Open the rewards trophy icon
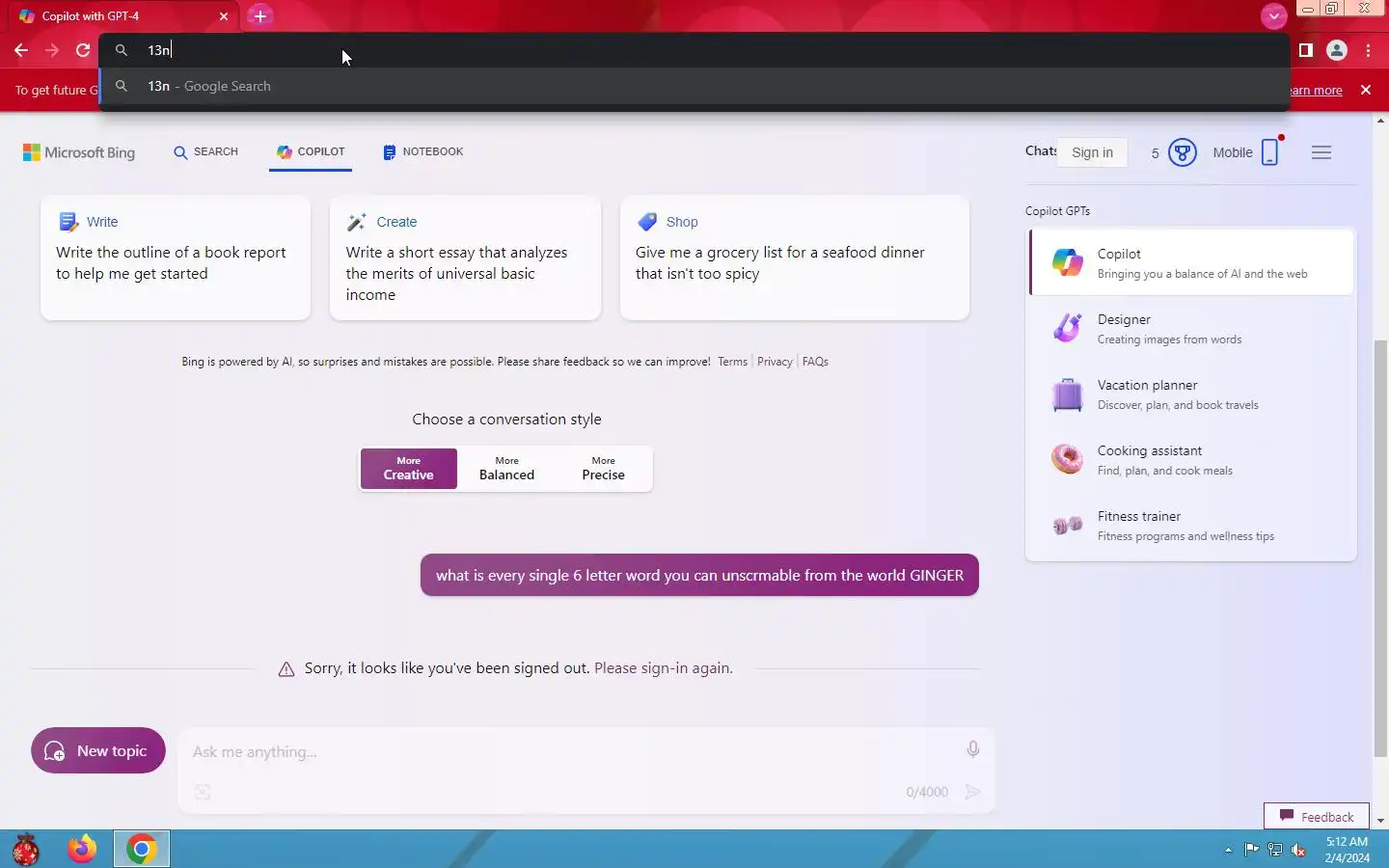The height and width of the screenshot is (868, 1389). tap(1183, 152)
